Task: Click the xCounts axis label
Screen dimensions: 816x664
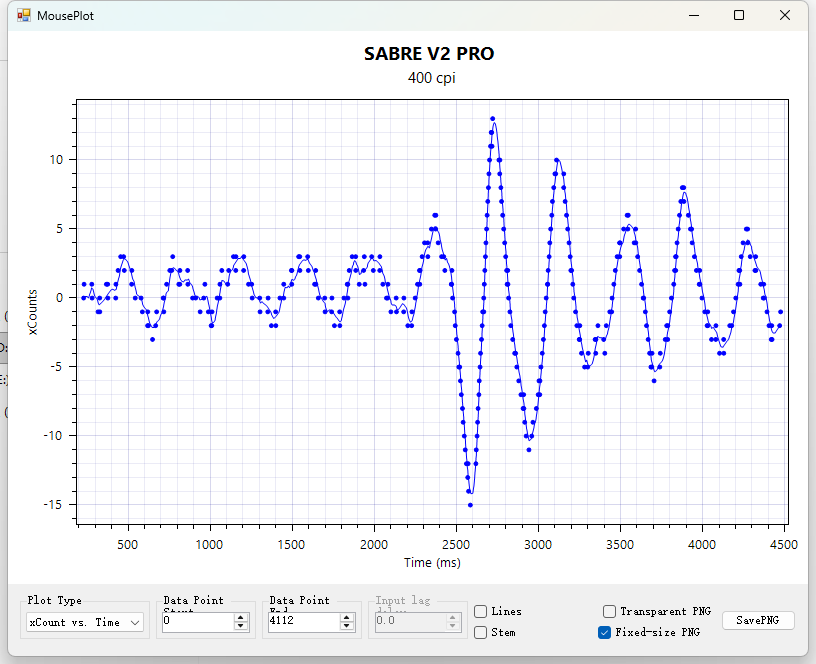Action: coord(32,312)
